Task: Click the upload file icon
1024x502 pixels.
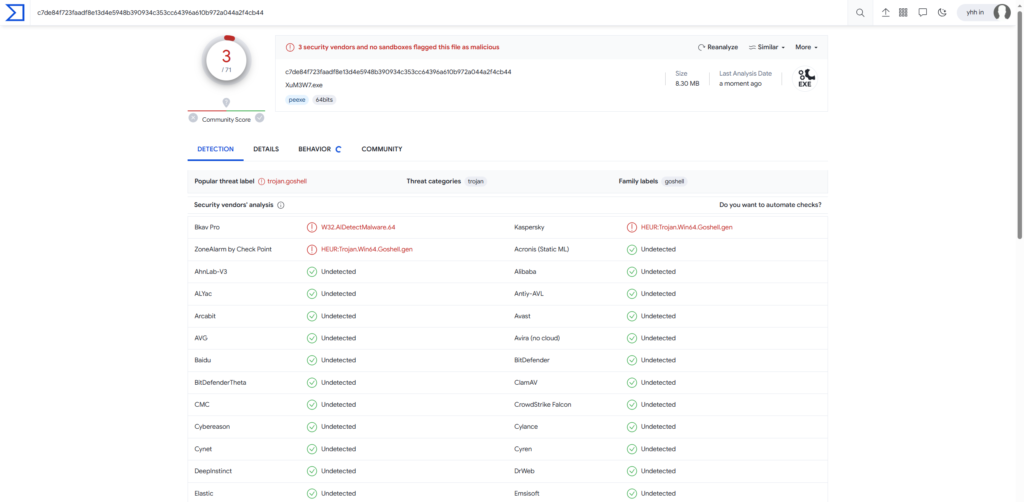Action: 886,12
